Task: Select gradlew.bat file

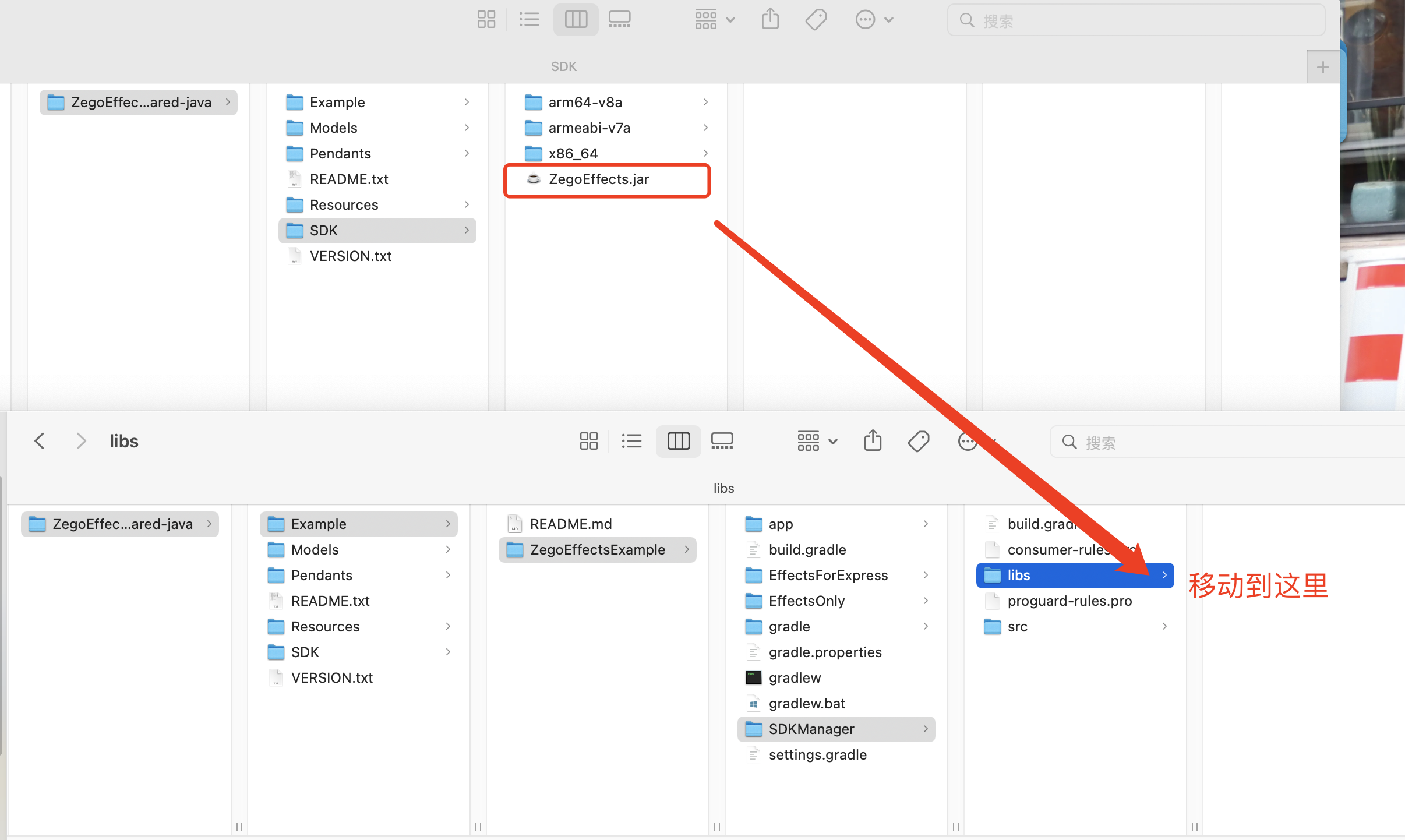Action: [836, 704]
